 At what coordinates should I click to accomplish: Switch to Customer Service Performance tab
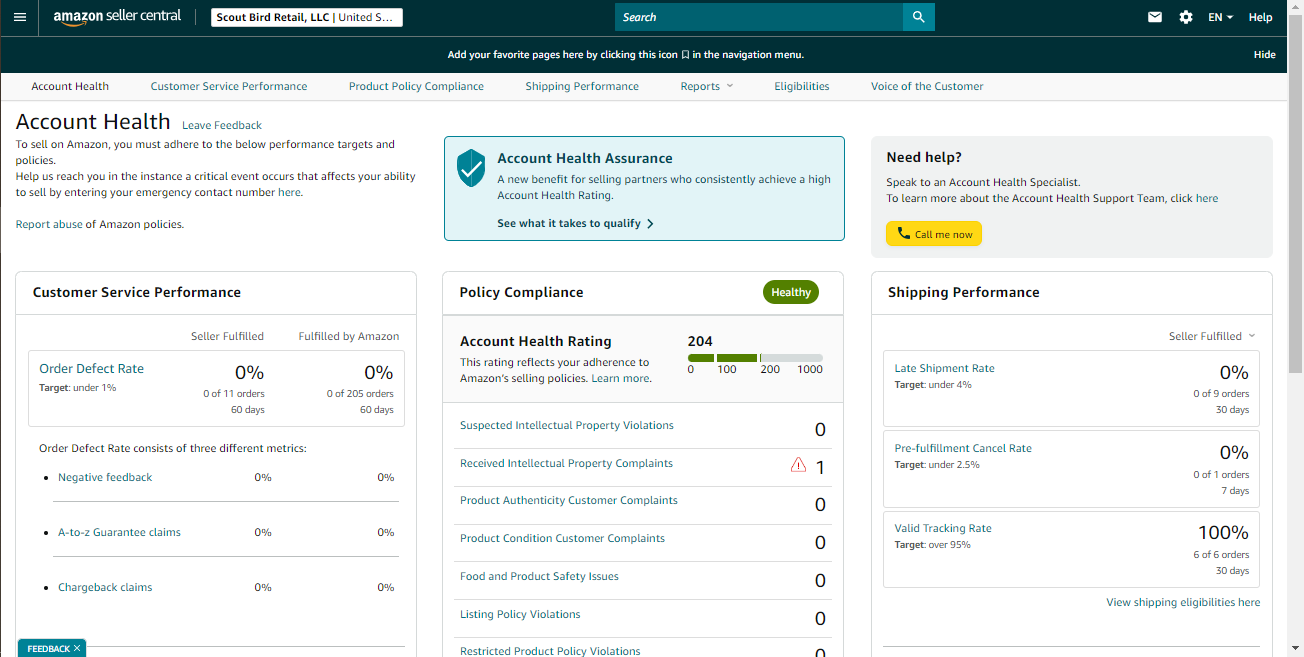click(x=229, y=86)
